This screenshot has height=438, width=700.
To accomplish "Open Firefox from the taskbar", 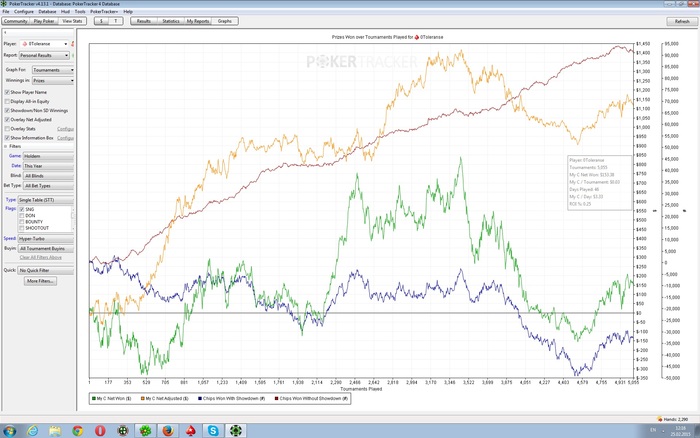I will click(169, 430).
